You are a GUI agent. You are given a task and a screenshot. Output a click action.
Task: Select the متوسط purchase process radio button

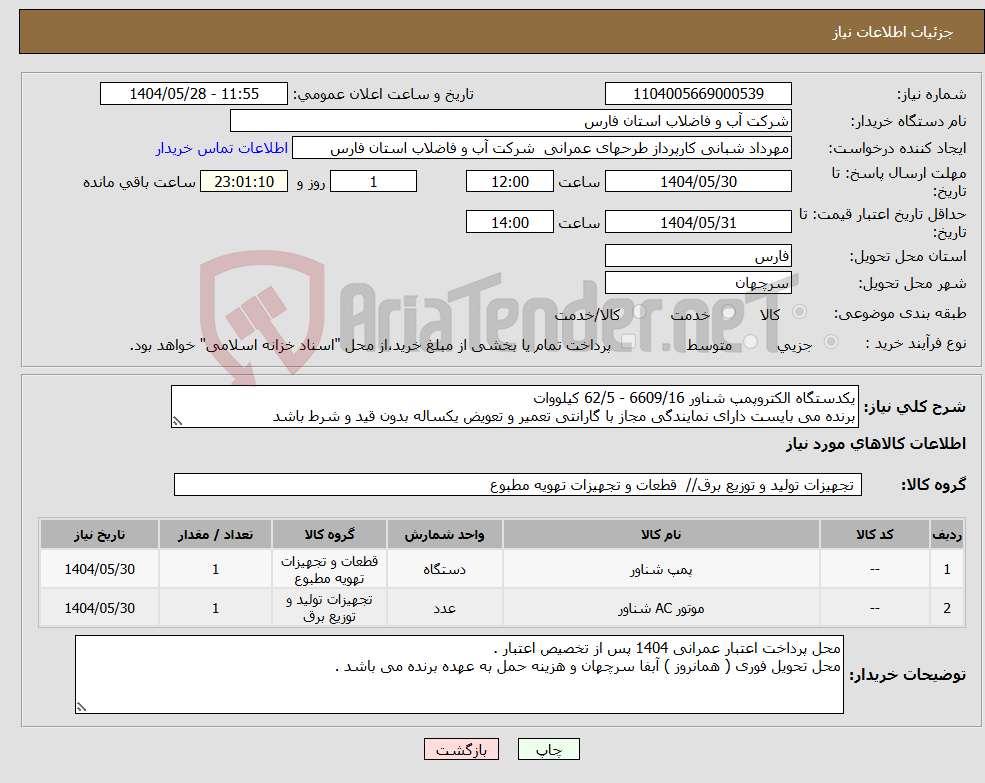coord(749,340)
